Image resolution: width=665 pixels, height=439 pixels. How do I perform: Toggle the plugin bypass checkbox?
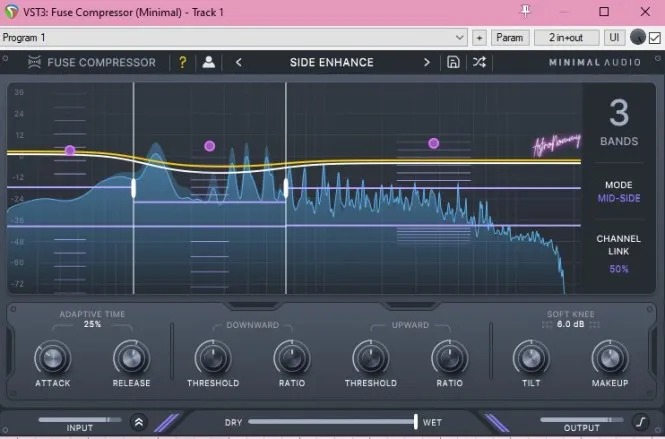click(655, 38)
